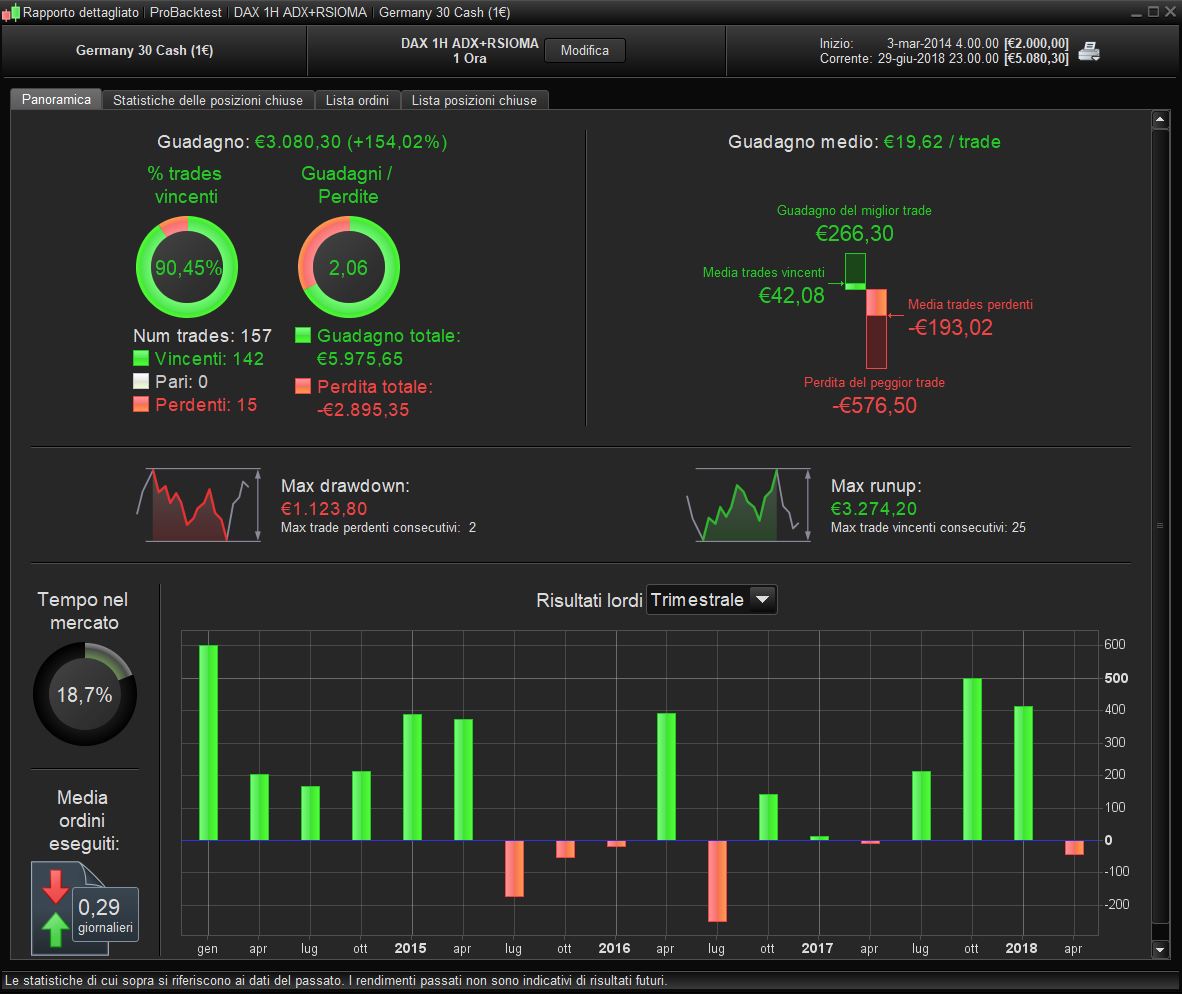Click the winning trades percentage donut chart
Screen dimensions: 1182x994
(187, 267)
